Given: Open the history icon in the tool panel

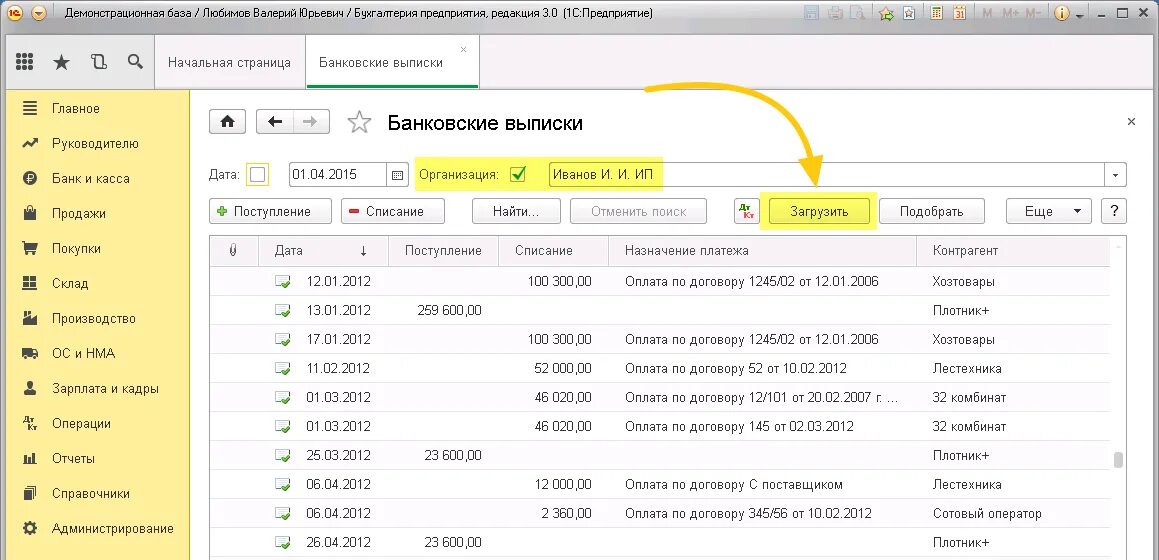Looking at the screenshot, I should click(x=98, y=62).
